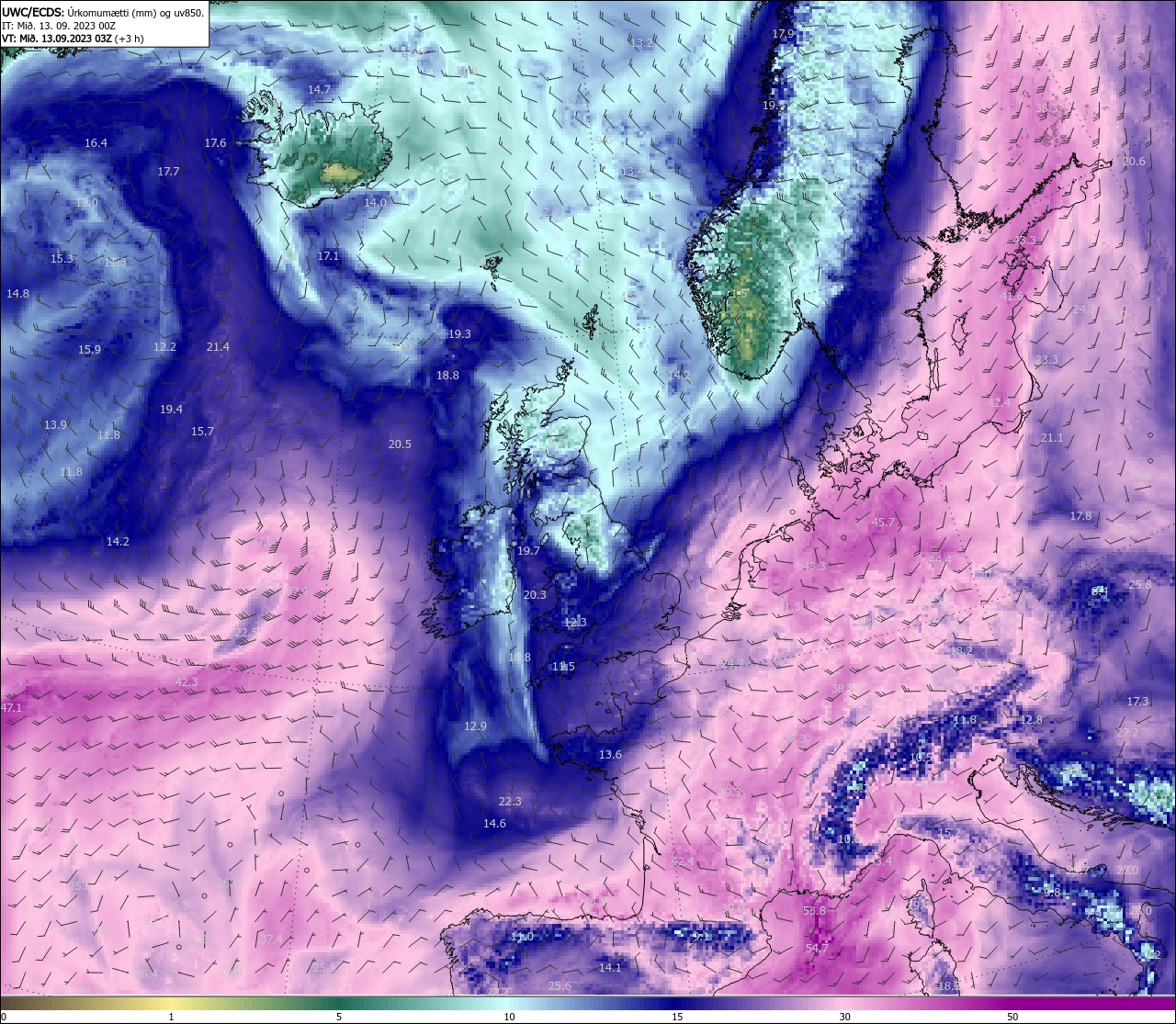The height and width of the screenshot is (1024, 1176).
Task: Click the 42.3 value in the pink Atlantic band
Action: [187, 681]
